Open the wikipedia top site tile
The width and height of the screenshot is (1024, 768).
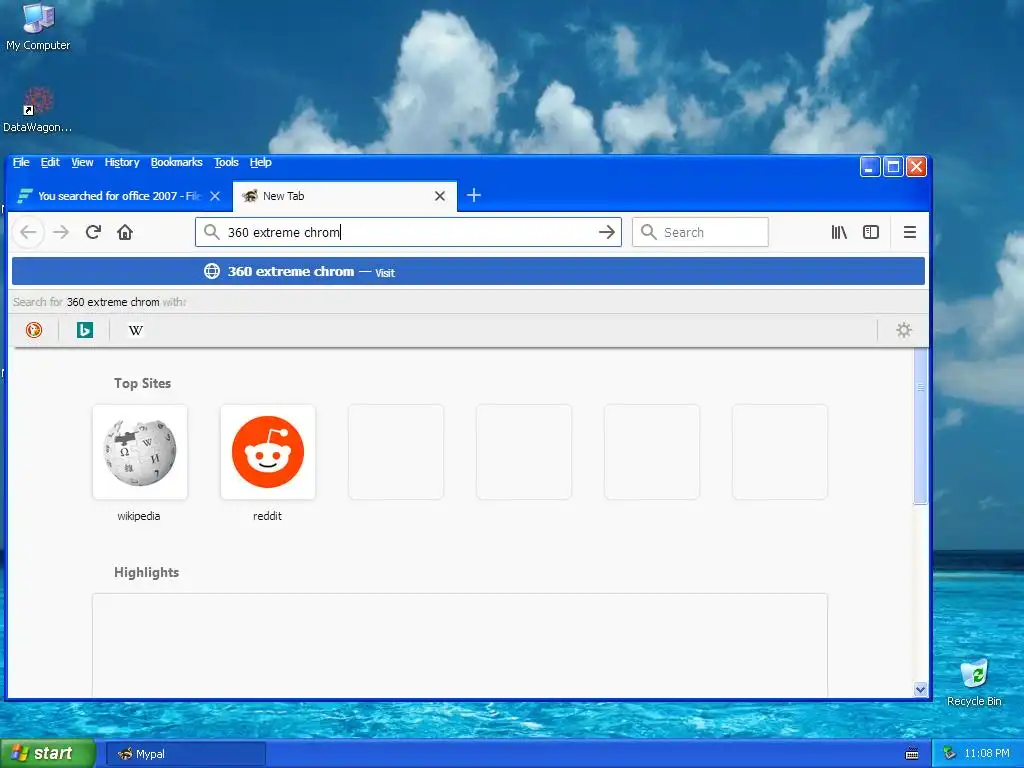click(x=140, y=452)
